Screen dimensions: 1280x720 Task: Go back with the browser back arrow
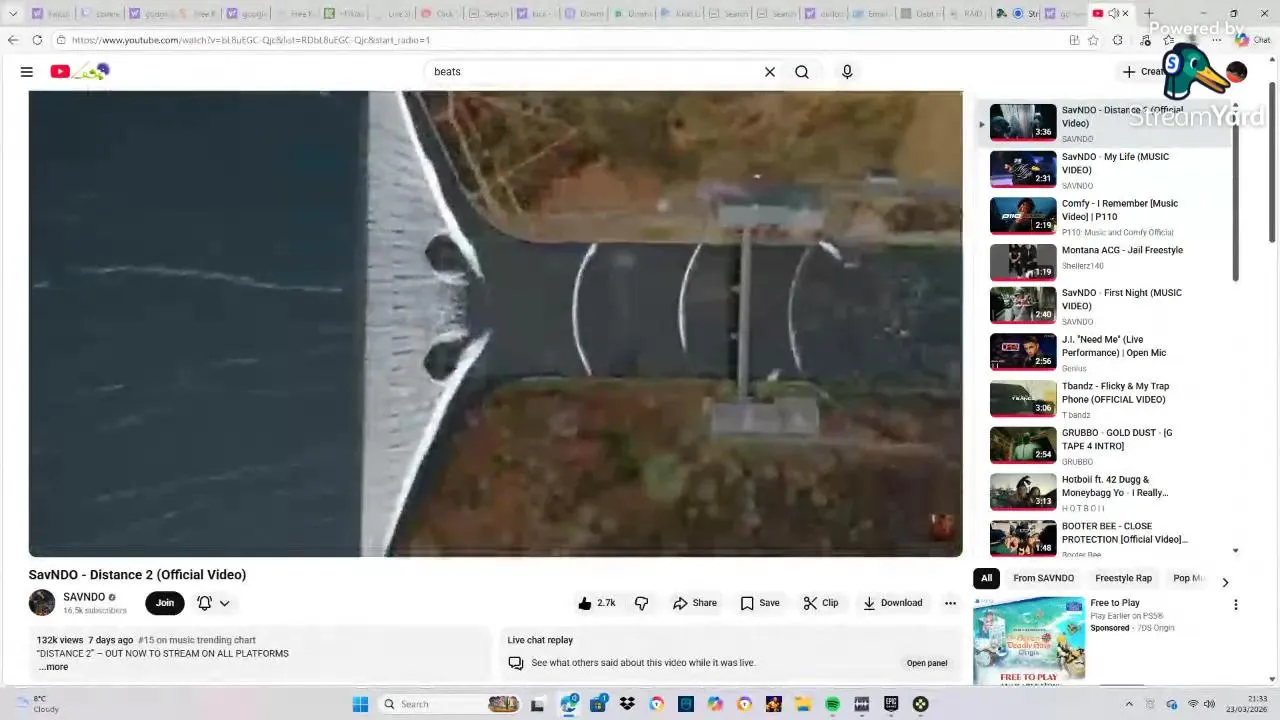click(12, 40)
